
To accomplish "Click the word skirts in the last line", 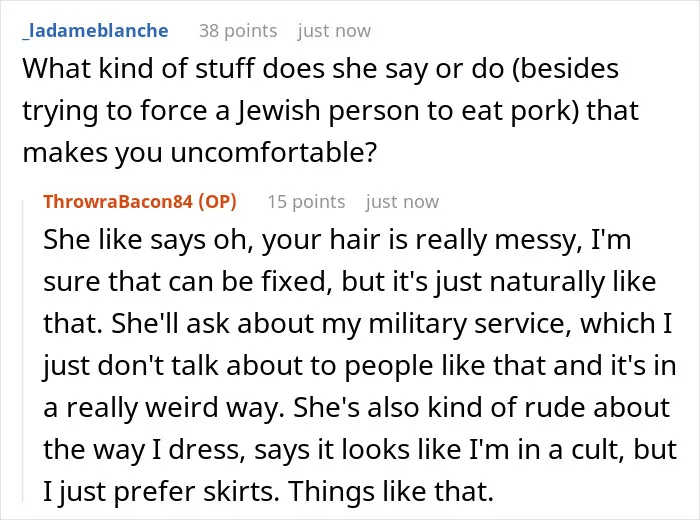I will (x=241, y=491).
